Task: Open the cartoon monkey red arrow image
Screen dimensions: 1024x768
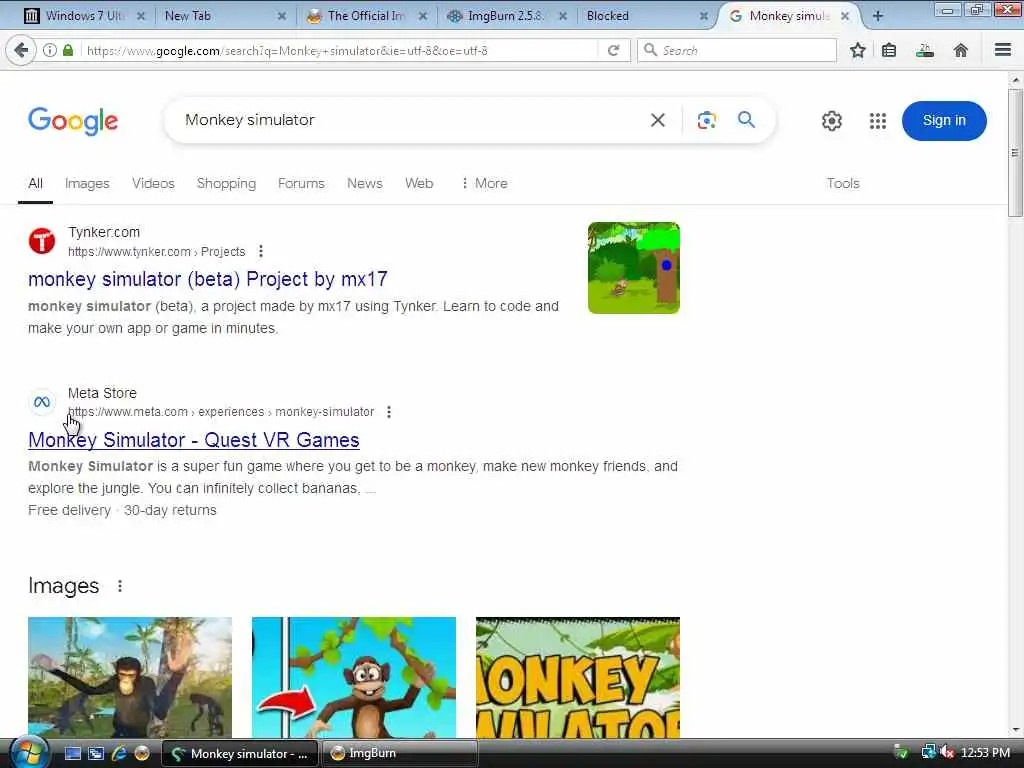Action: click(354, 677)
